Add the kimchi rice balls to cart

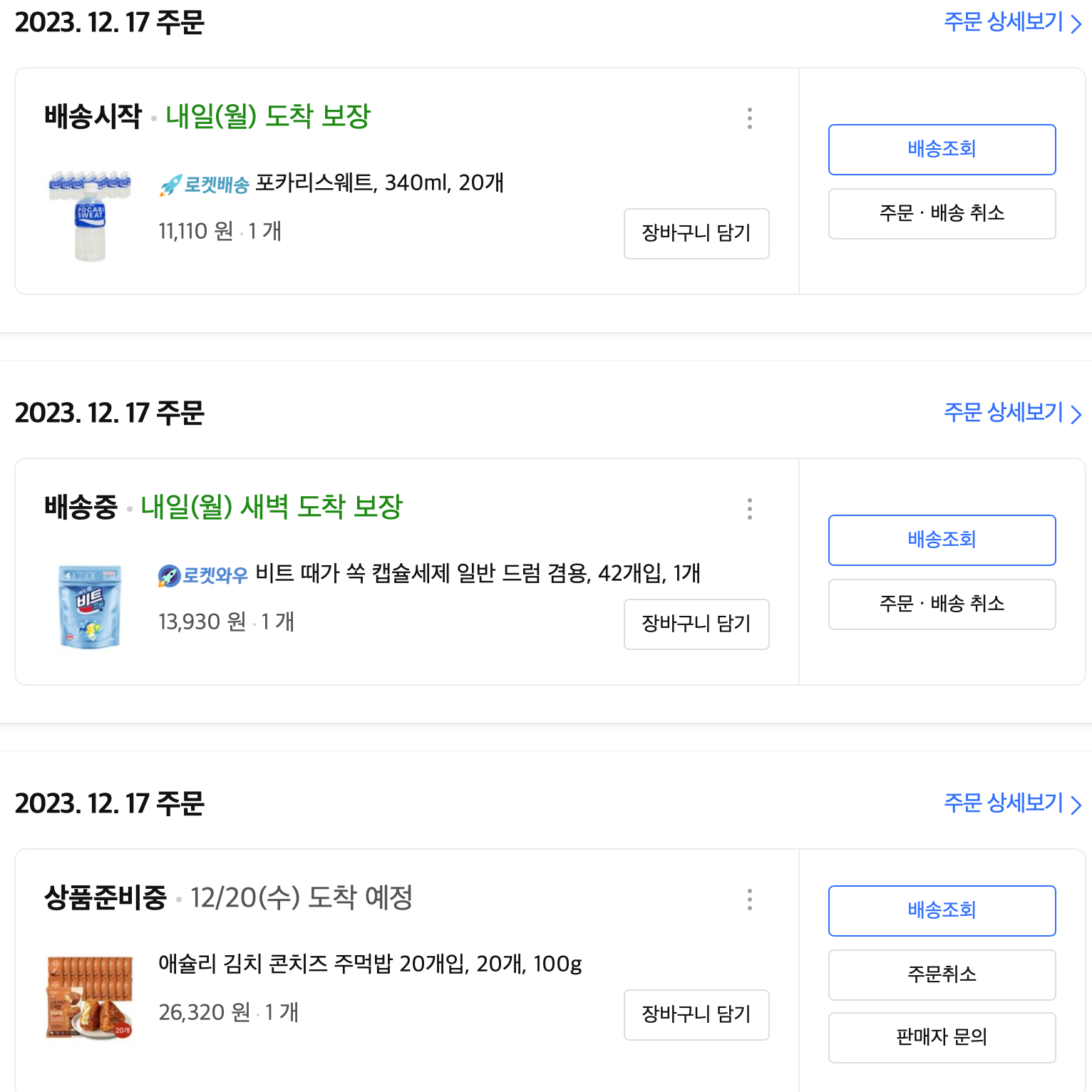pyautogui.click(x=696, y=1015)
